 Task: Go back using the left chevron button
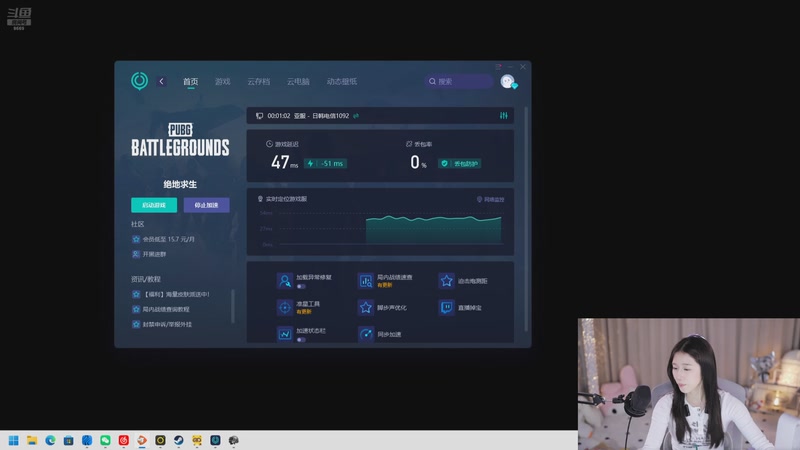coord(161,81)
